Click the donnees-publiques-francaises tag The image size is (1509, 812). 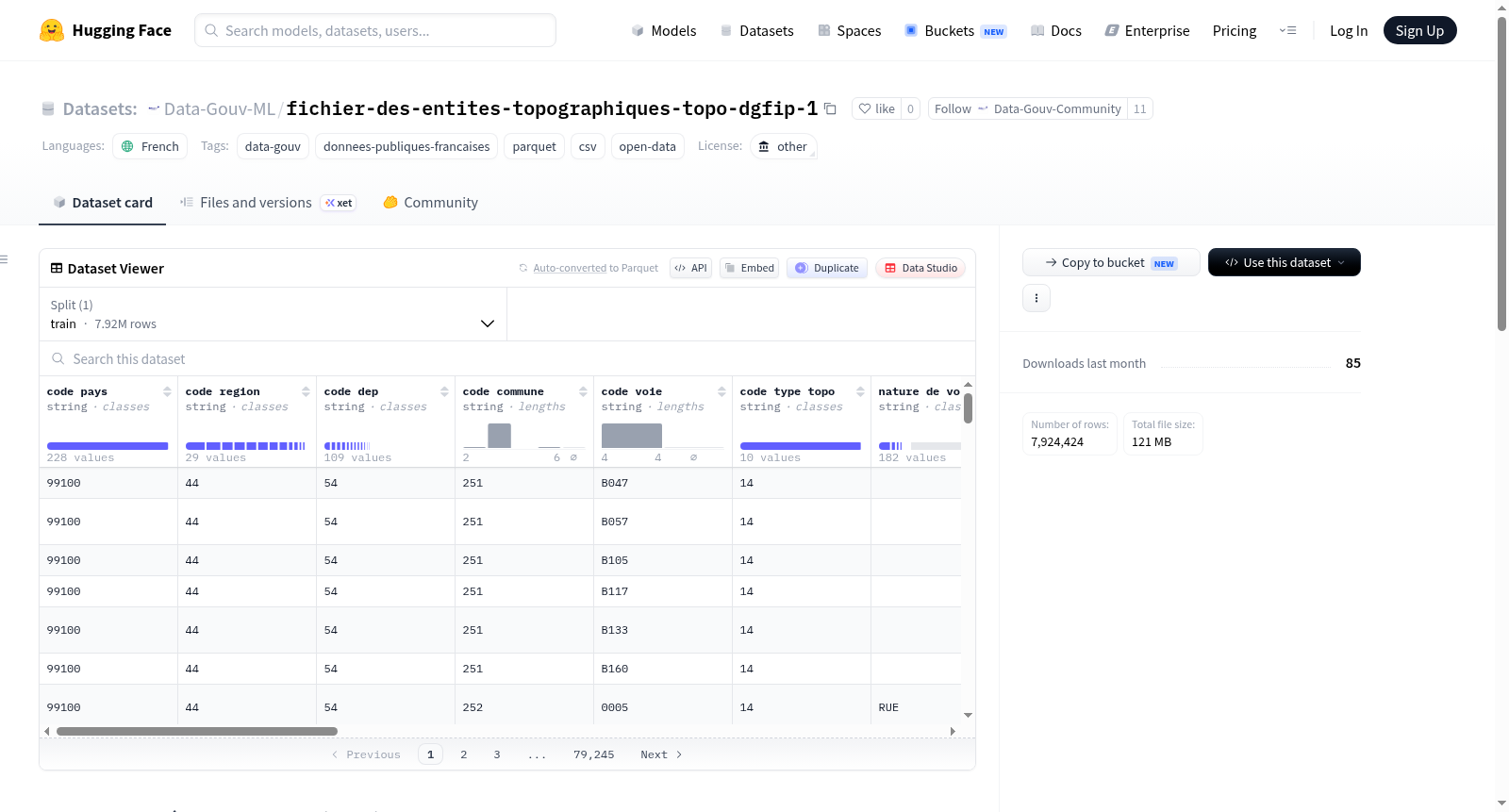tap(406, 146)
